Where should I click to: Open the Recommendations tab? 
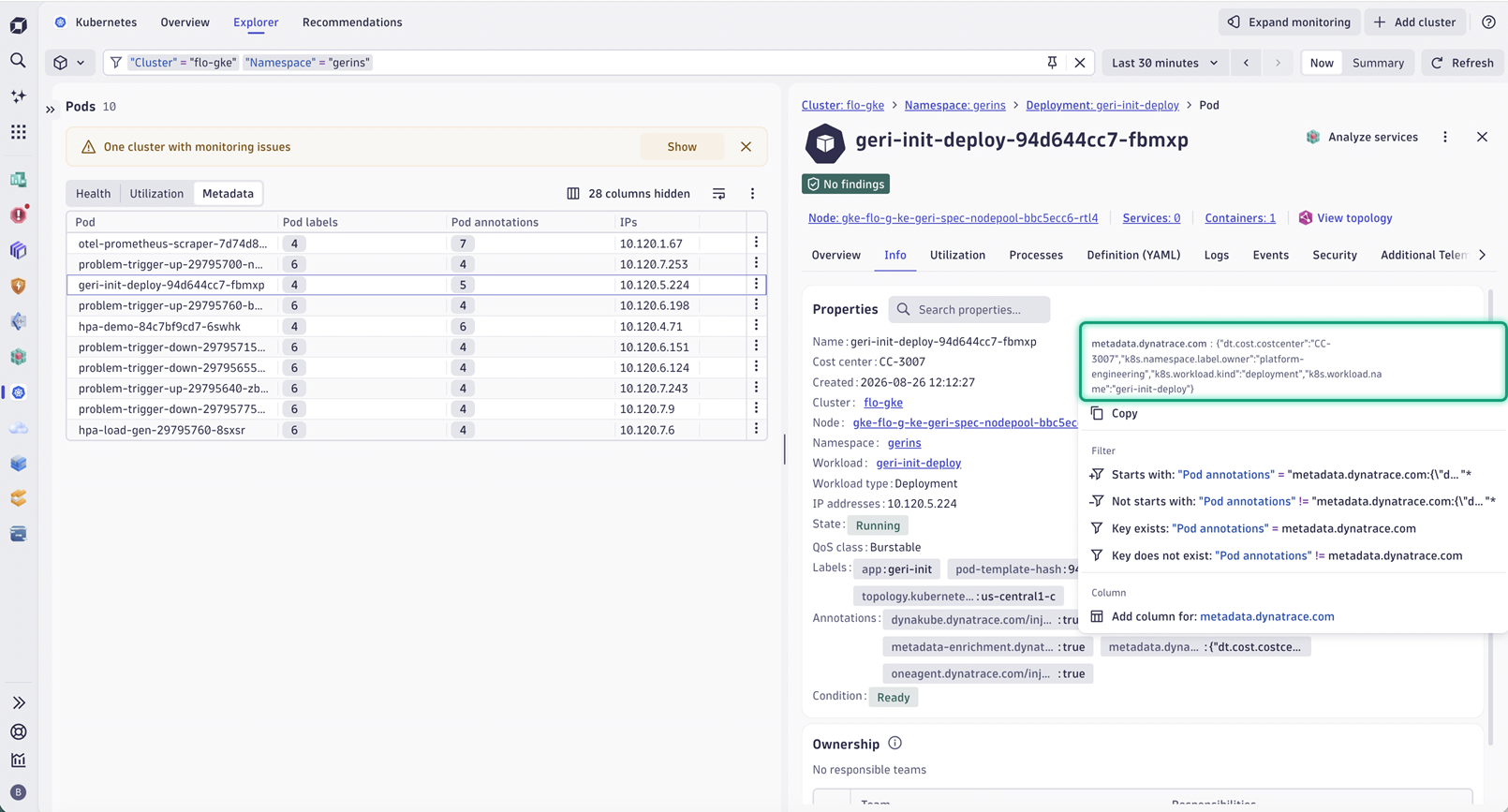tap(352, 22)
